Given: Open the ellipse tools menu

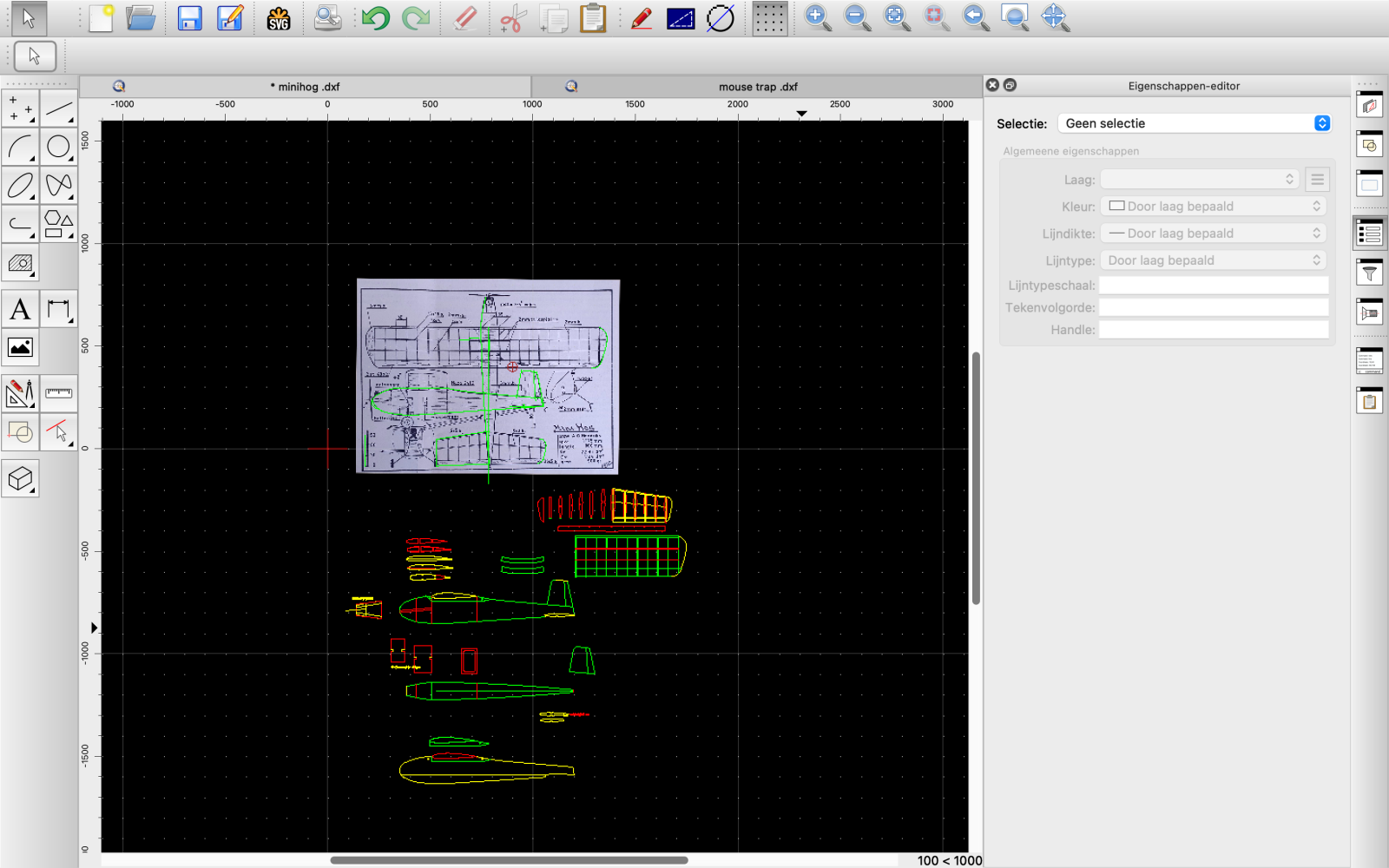Looking at the screenshot, I should click(x=20, y=185).
